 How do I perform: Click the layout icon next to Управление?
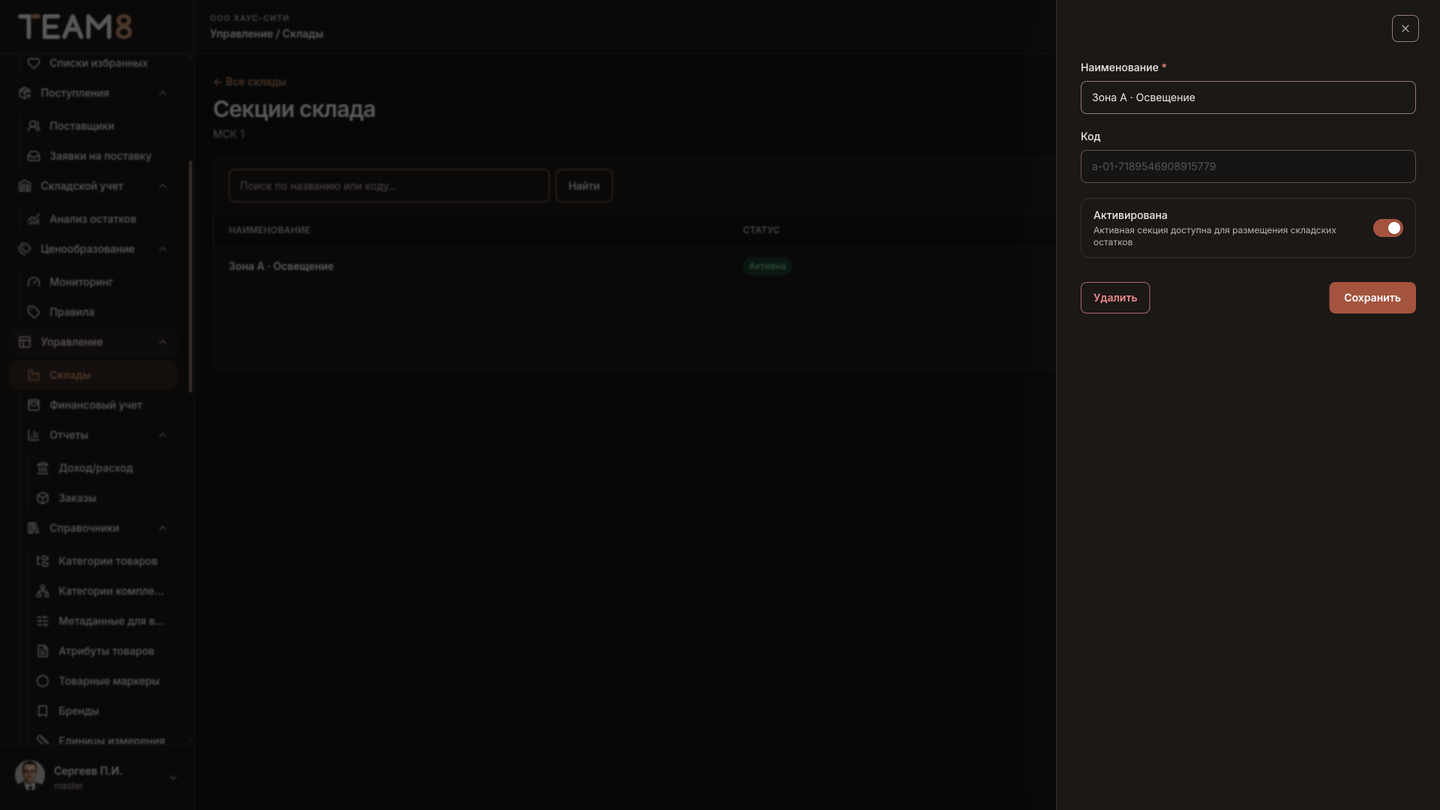coord(25,342)
